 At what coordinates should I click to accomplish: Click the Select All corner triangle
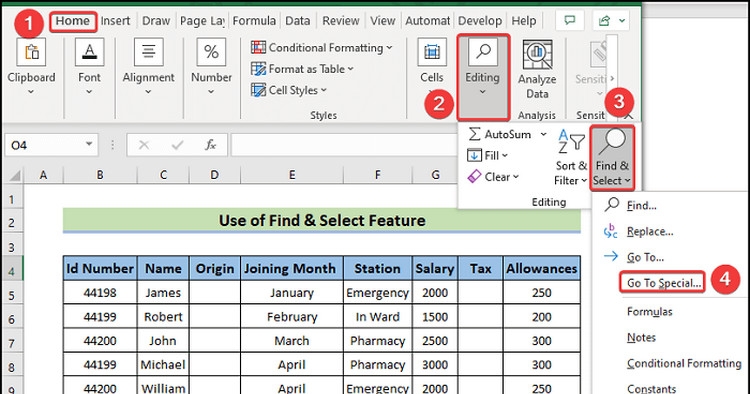tap(15, 175)
